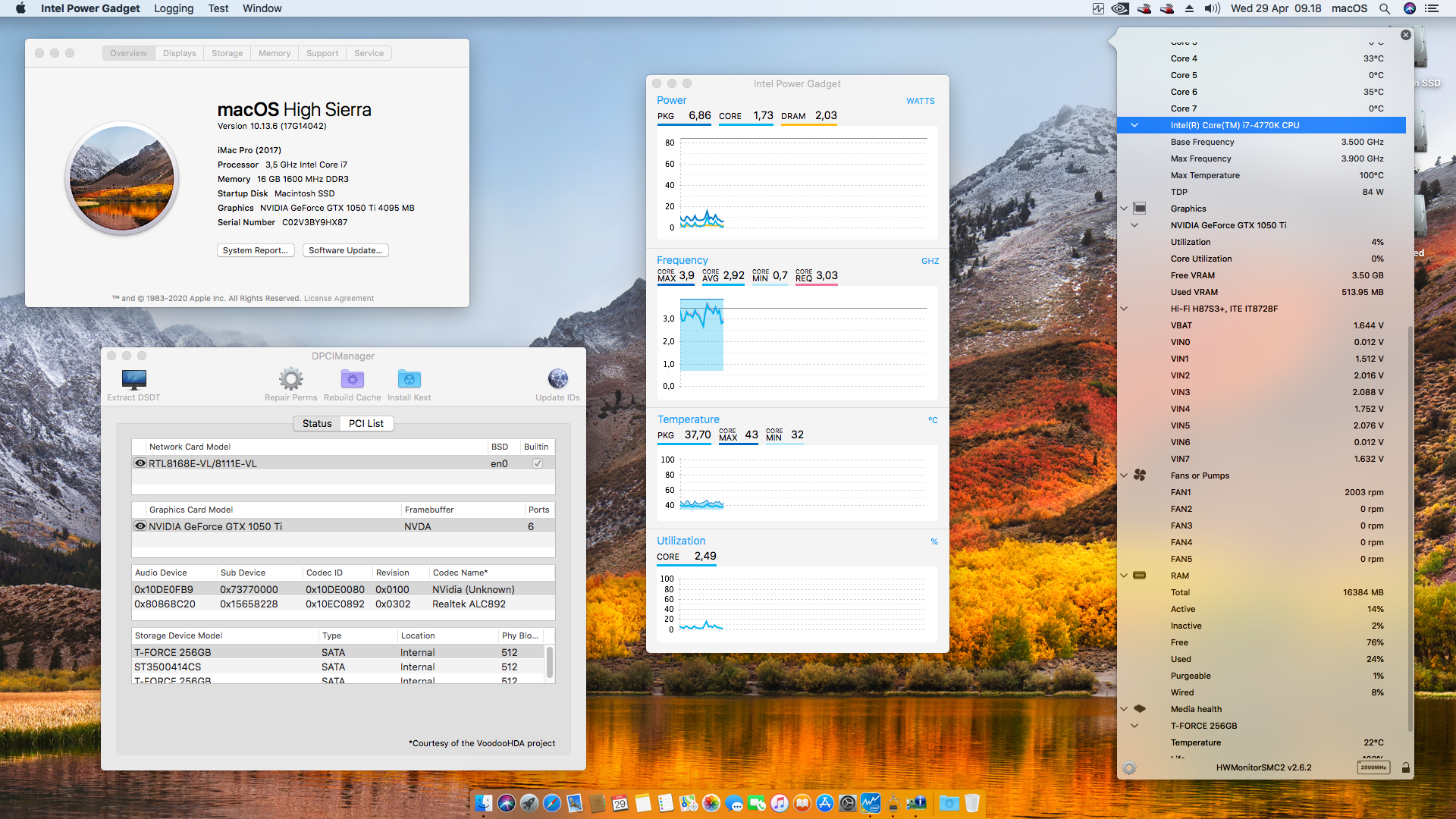Screen dimensions: 1456x819
Task: Click the FAN1 2003 rpm row
Action: click(1262, 492)
